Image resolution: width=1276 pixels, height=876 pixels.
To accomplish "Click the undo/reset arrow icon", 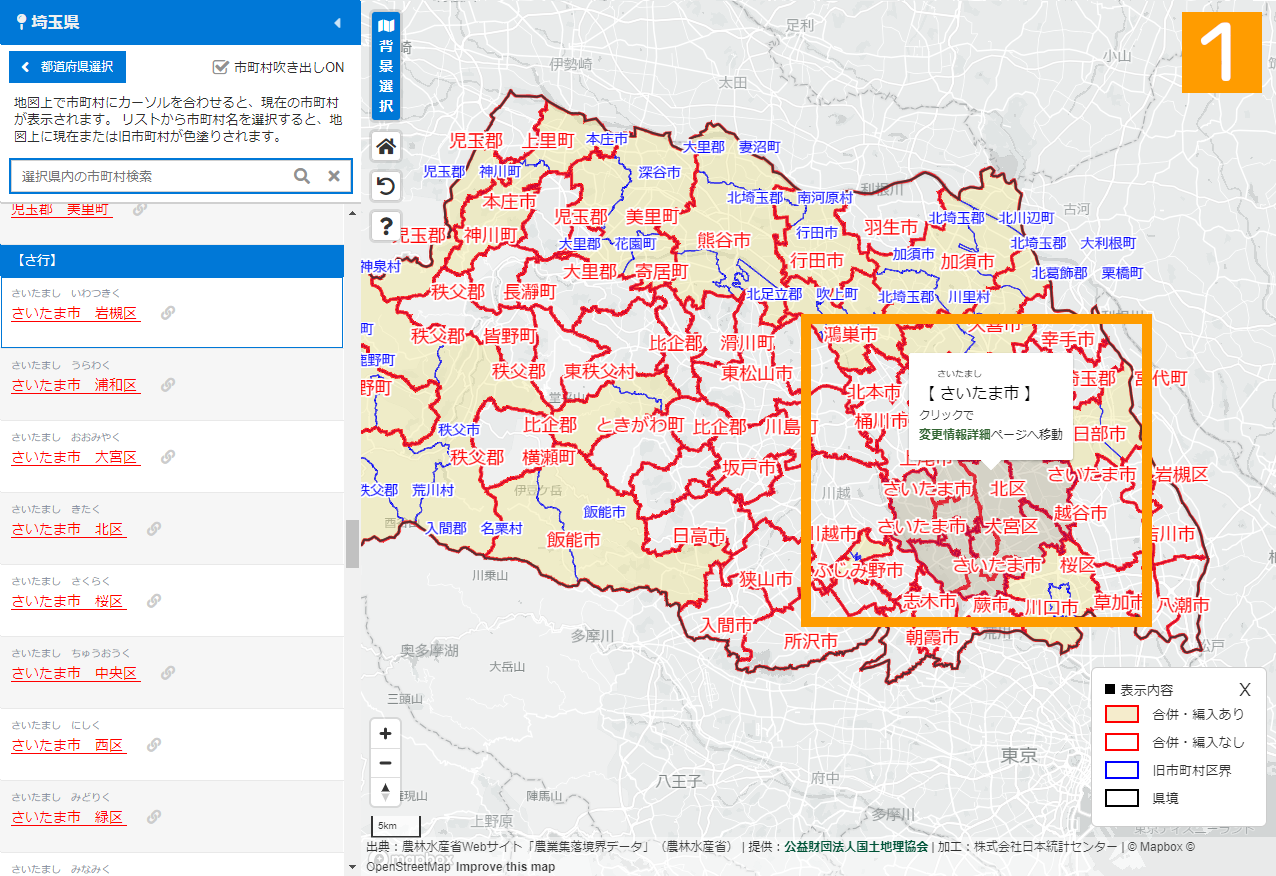I will coord(386,186).
